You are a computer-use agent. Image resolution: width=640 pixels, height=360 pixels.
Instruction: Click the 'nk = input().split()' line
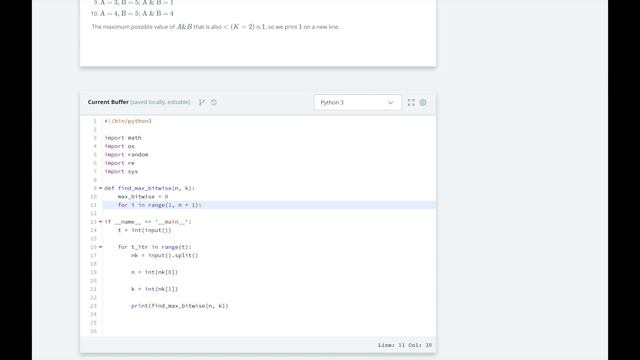click(164, 256)
